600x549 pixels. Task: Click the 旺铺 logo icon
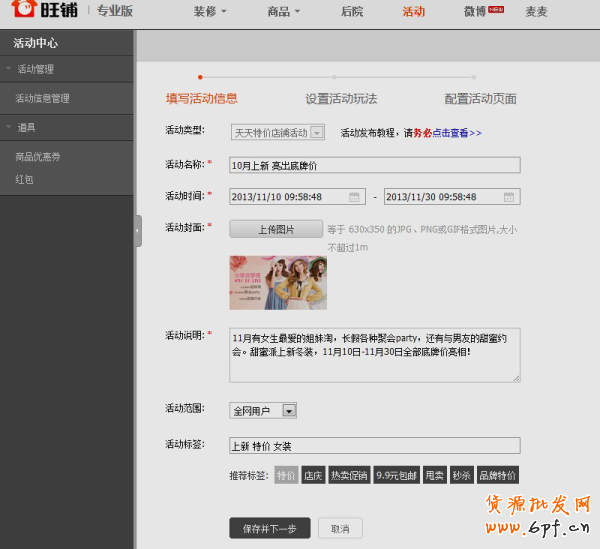[23, 12]
